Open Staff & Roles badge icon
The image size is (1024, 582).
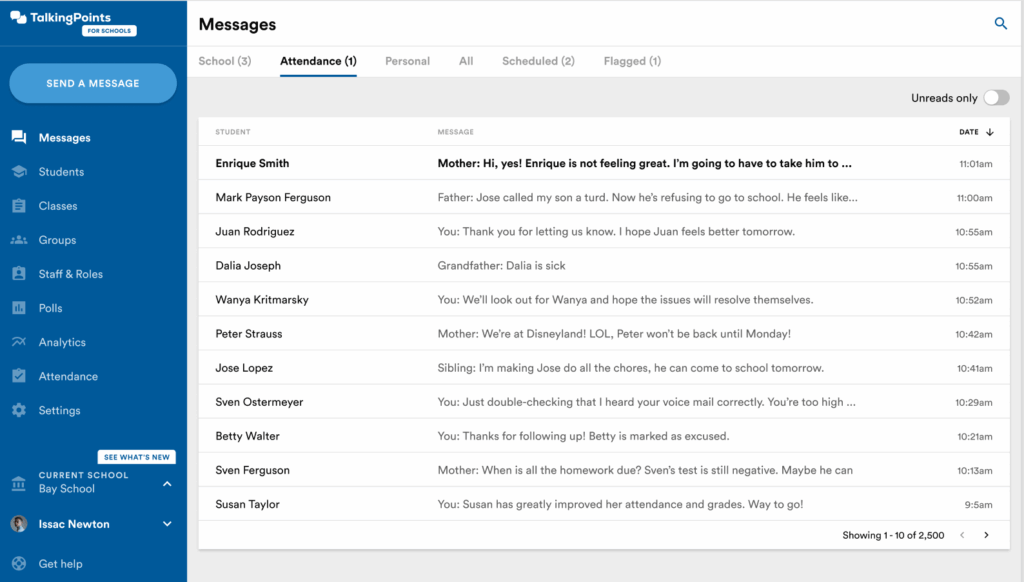pos(18,274)
